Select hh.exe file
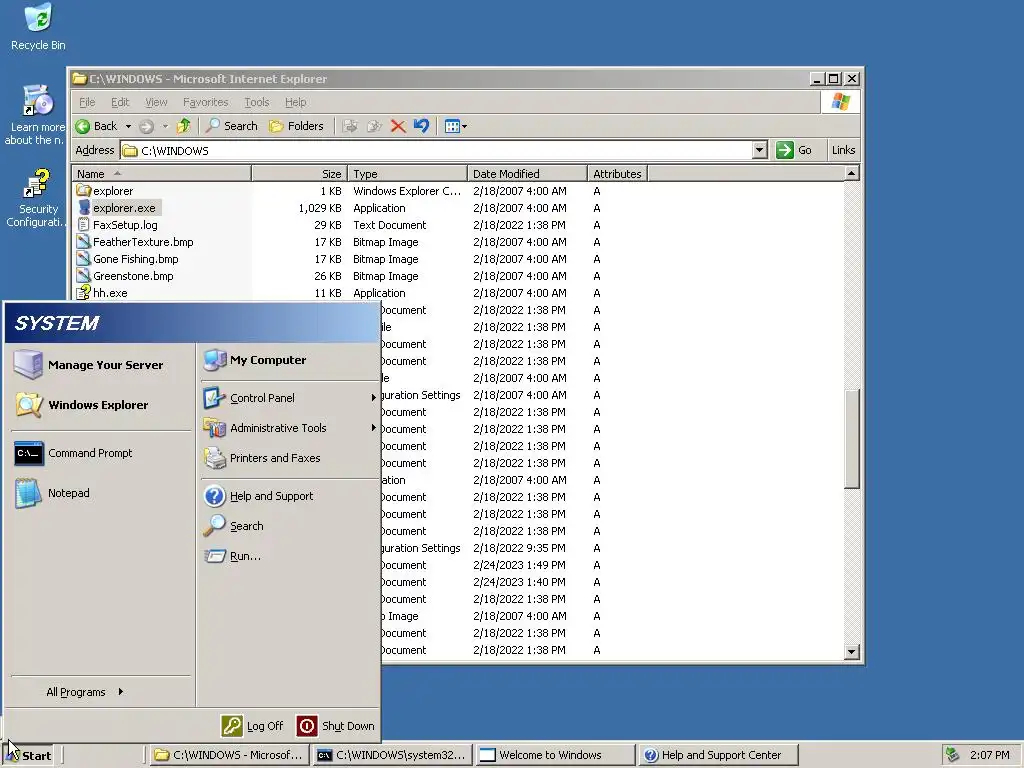Viewport: 1024px width, 768px height. point(102,293)
